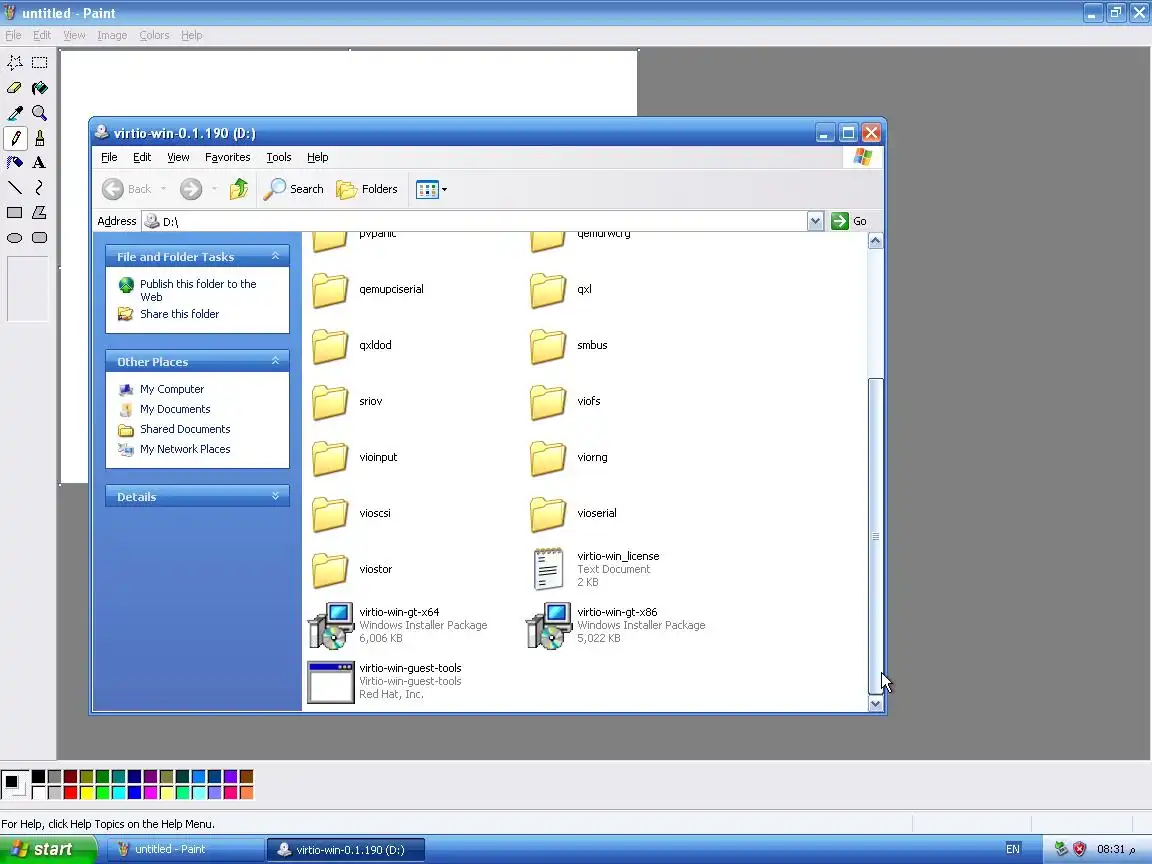Select the Pick Color eyedropper tool
The image size is (1152, 864).
[x=15, y=113]
